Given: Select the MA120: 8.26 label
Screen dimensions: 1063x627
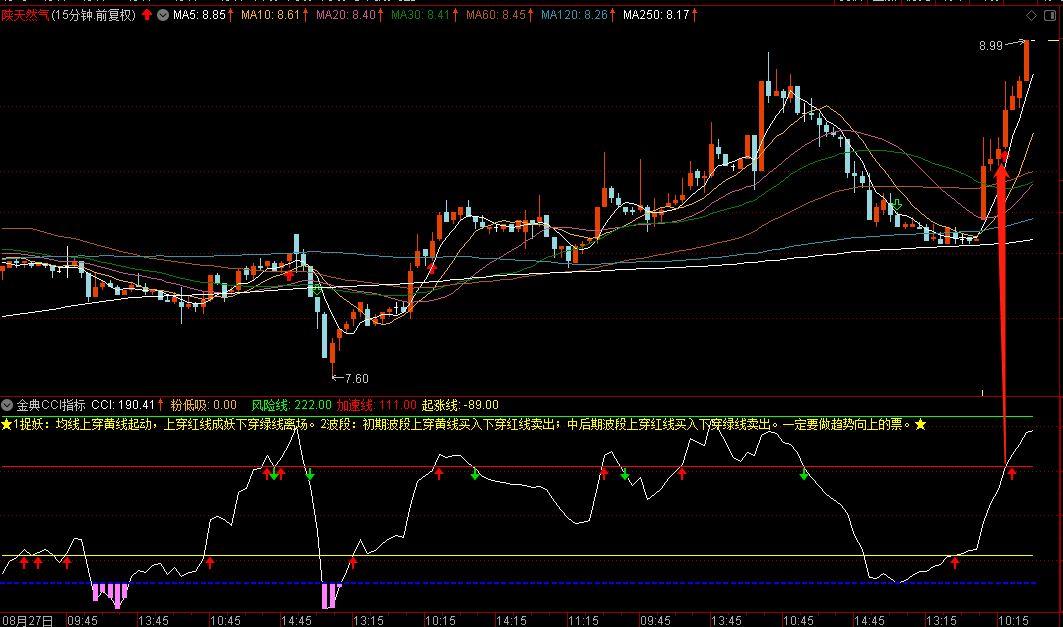Looking at the screenshot, I should 574,15.
